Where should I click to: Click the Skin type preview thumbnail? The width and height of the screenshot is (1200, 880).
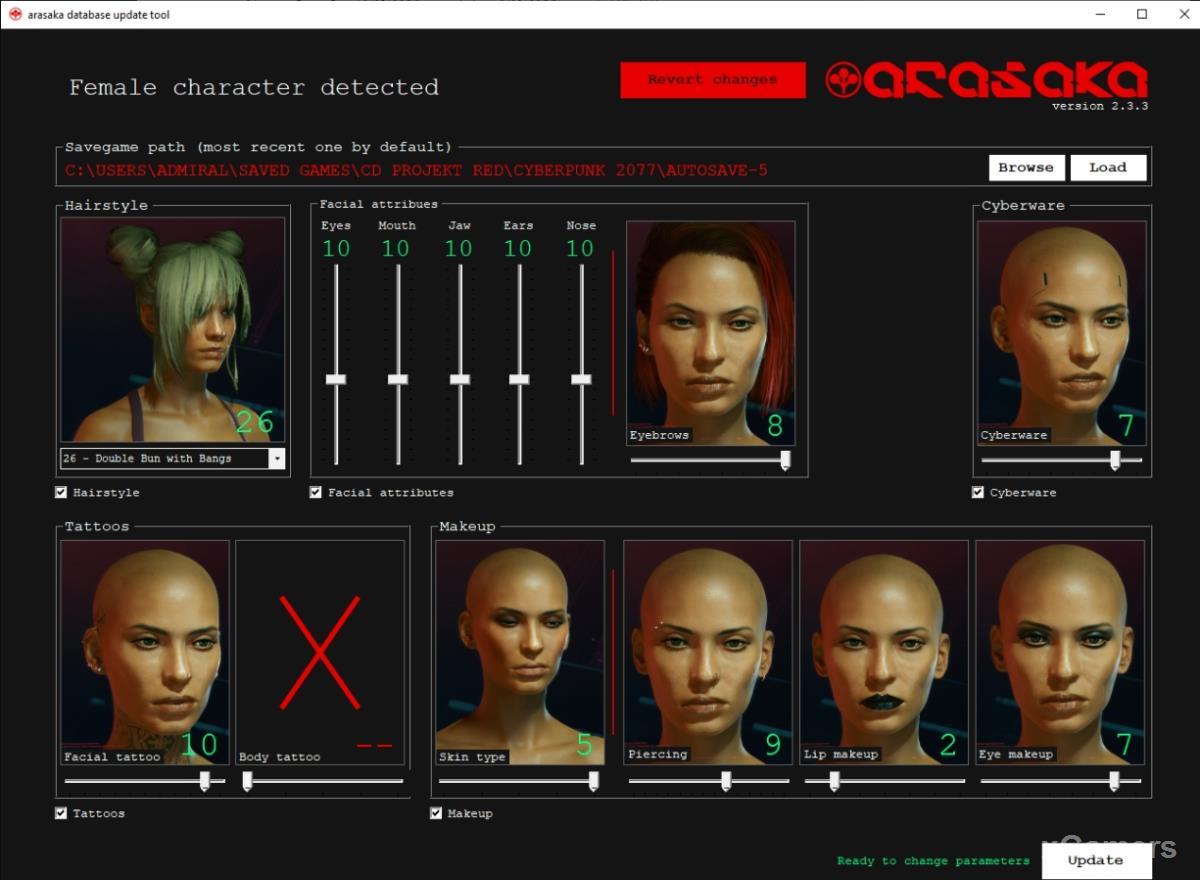tap(520, 653)
